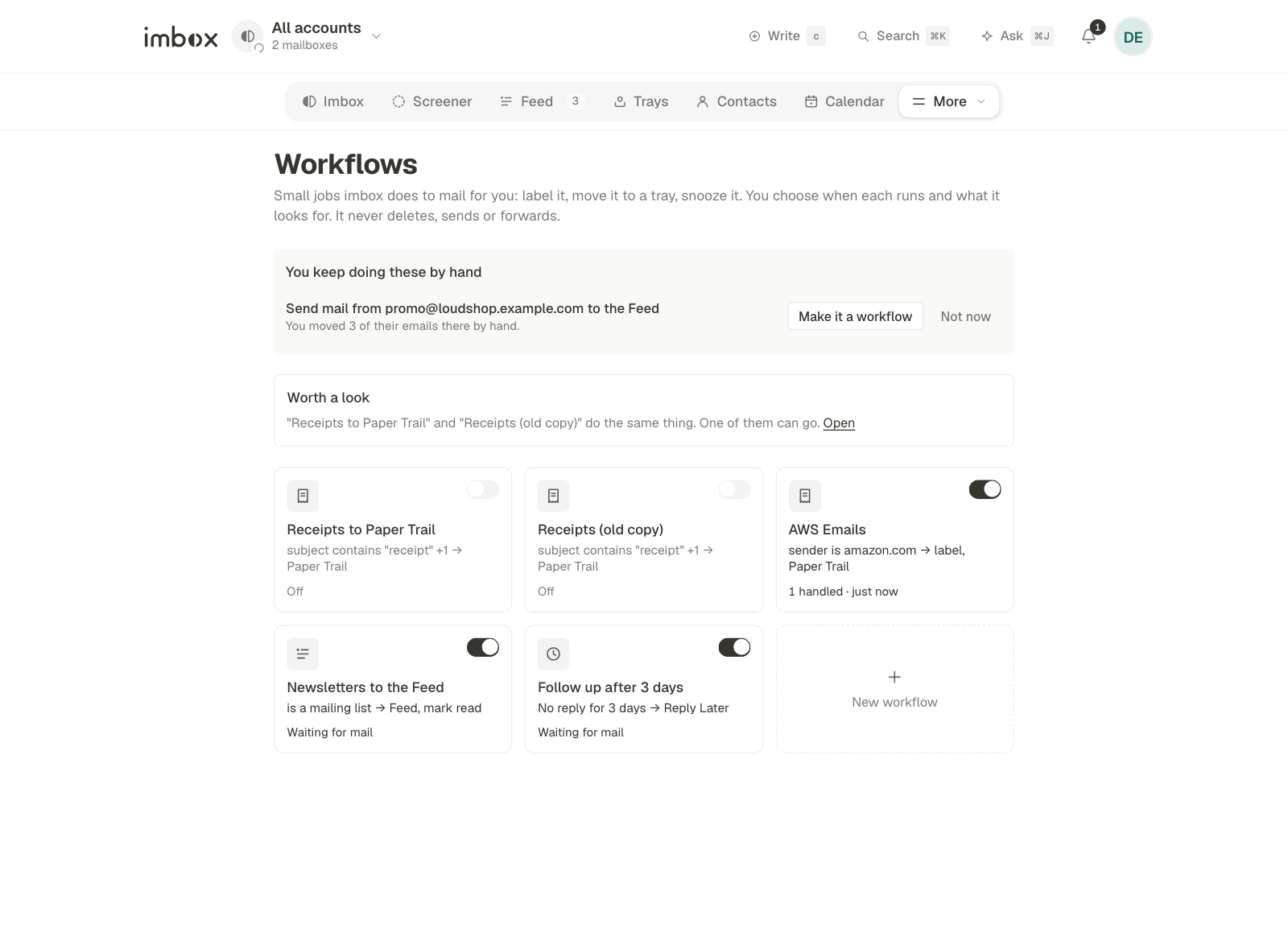Open the notifications bell

click(x=1088, y=36)
